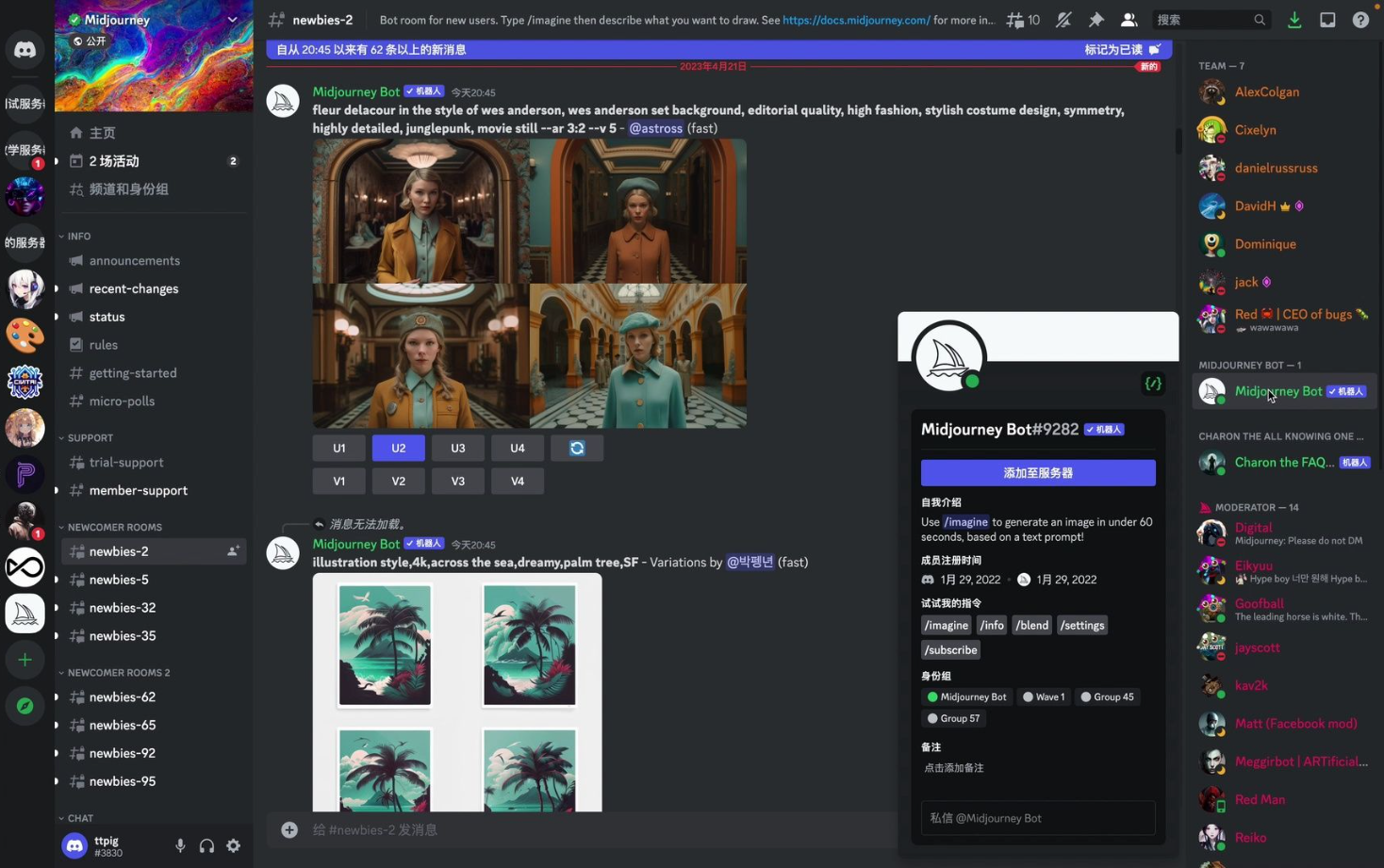Open the purple P server icon

[x=25, y=474]
